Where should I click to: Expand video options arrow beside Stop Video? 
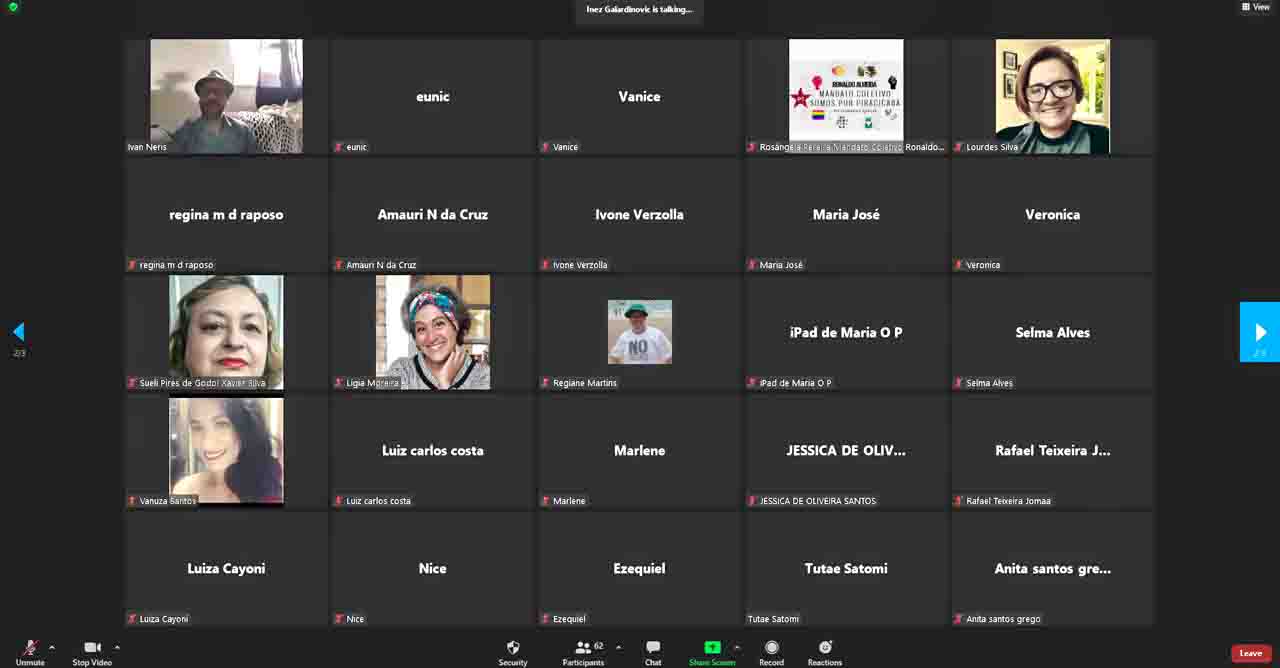pos(117,647)
